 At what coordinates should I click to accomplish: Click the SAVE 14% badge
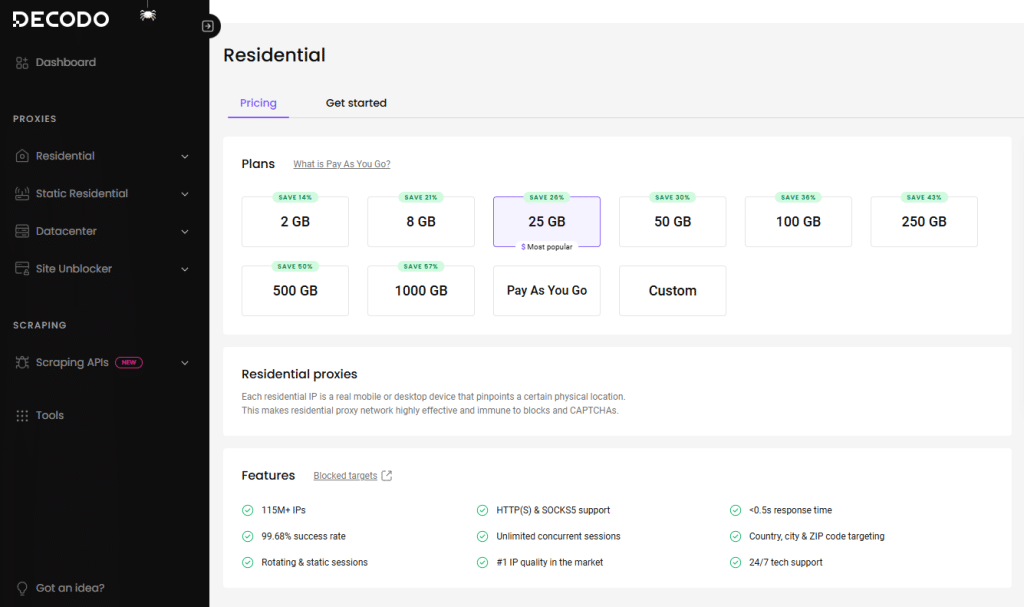pyautogui.click(x=295, y=197)
